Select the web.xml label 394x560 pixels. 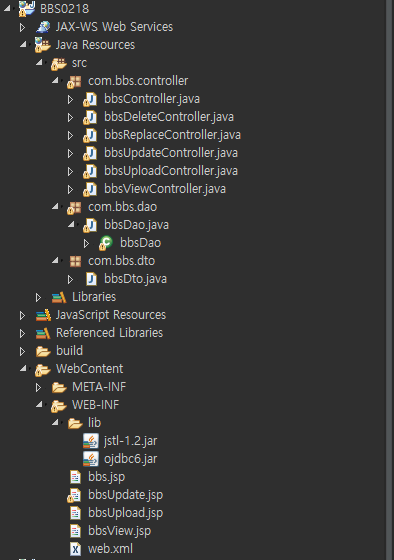[x=110, y=549]
